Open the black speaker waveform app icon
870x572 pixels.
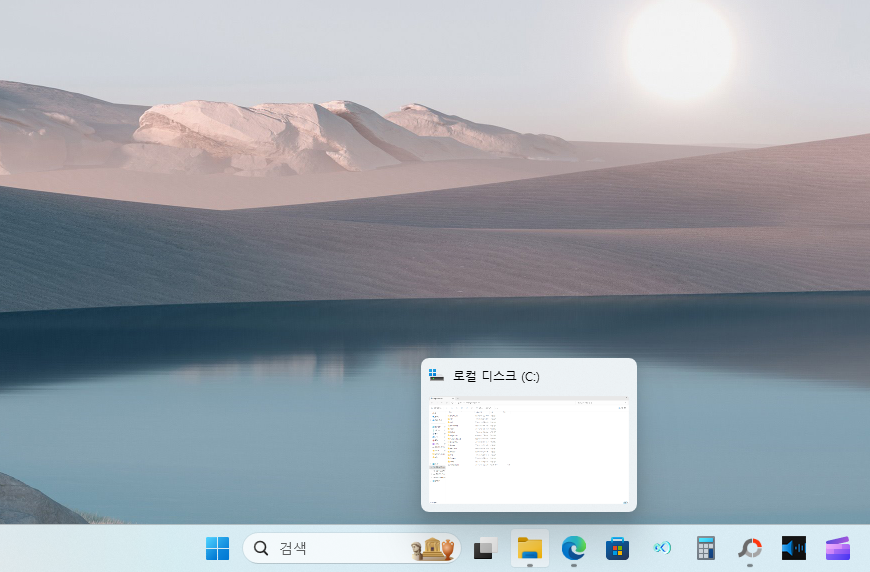[x=794, y=548]
